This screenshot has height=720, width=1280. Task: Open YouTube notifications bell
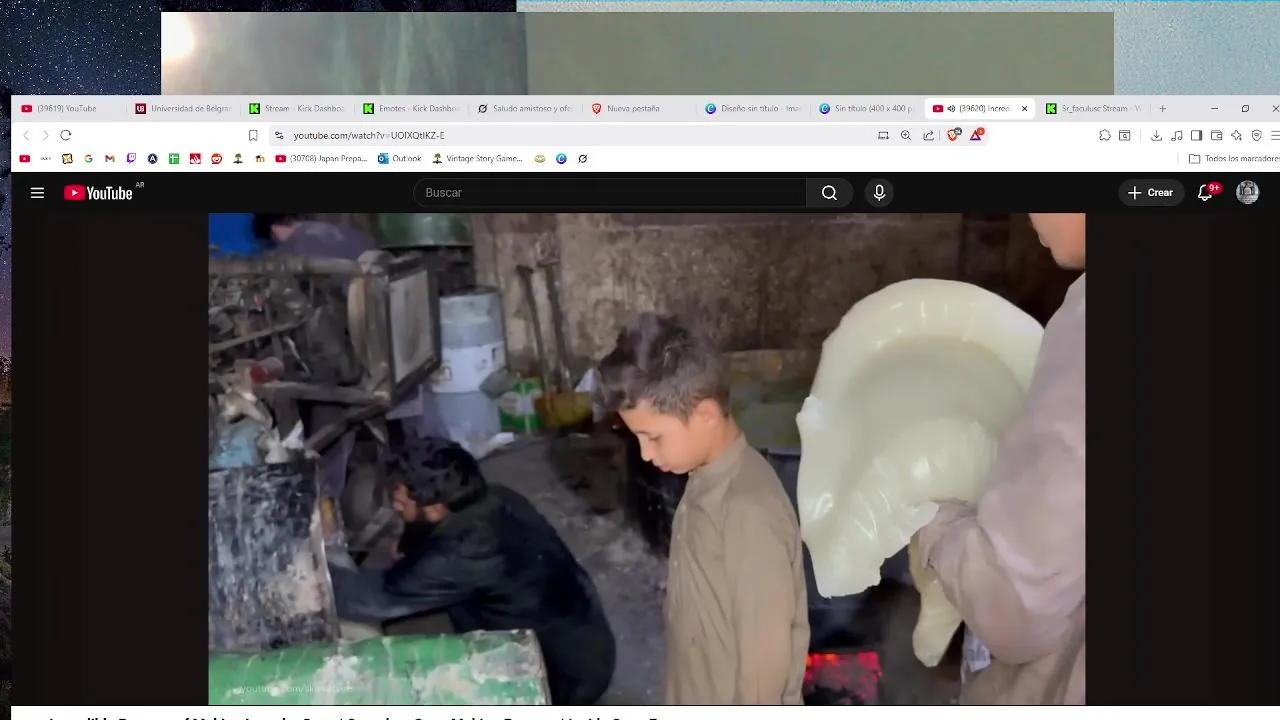1205,193
